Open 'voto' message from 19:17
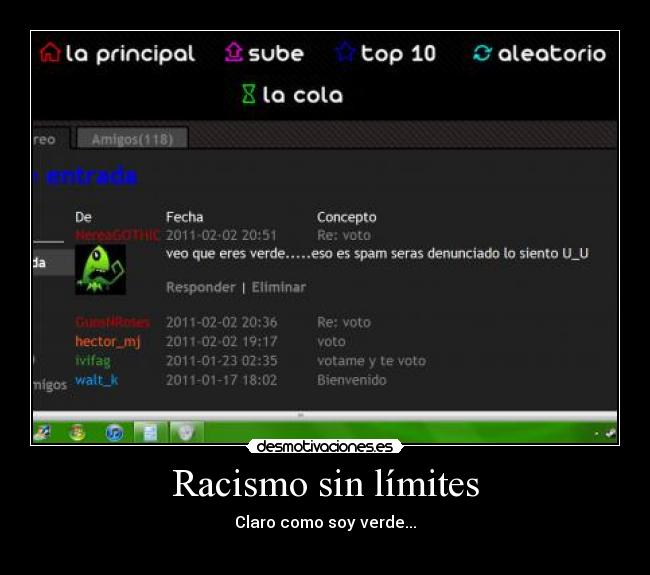The height and width of the screenshot is (575, 650). pos(331,342)
